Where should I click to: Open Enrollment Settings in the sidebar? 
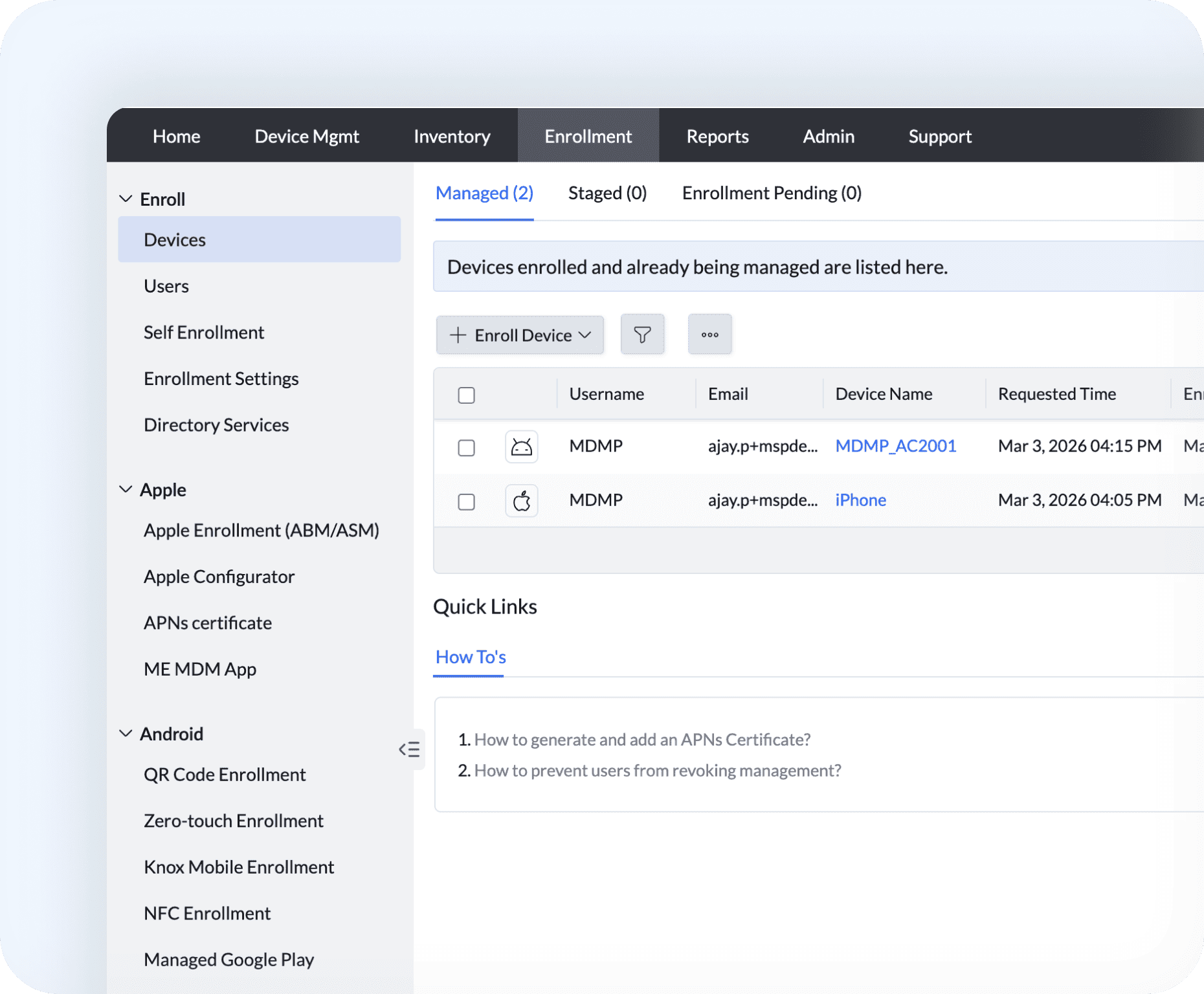tap(221, 379)
